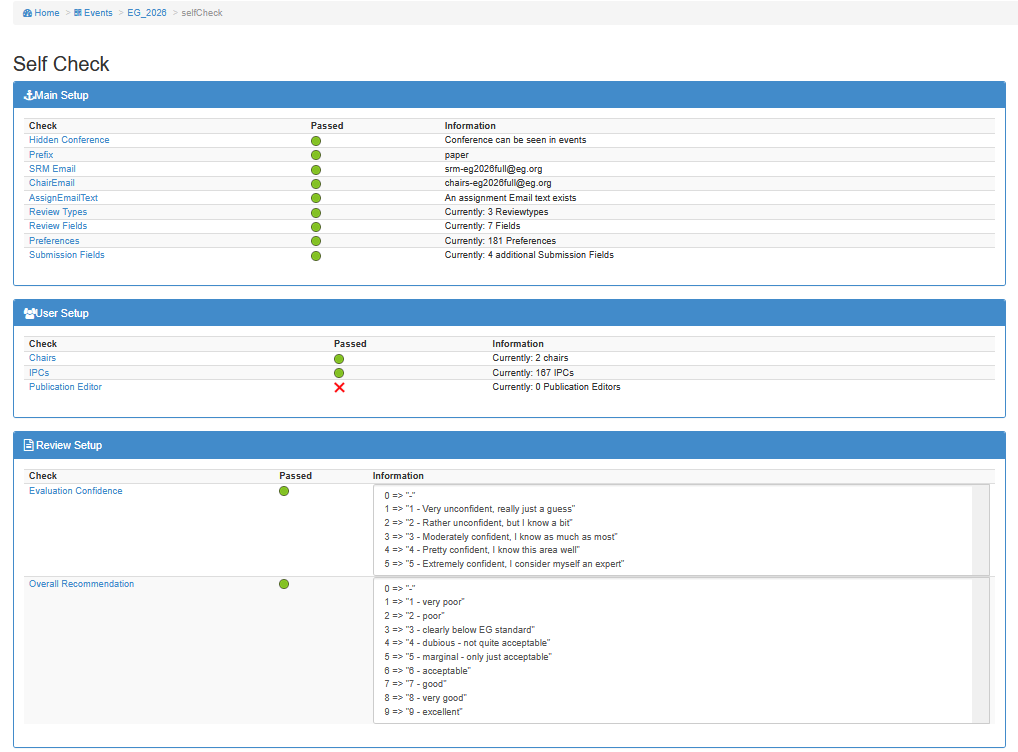The image size is (1018, 752).
Task: Click the green status dot for SRM Email
Action: point(316,169)
